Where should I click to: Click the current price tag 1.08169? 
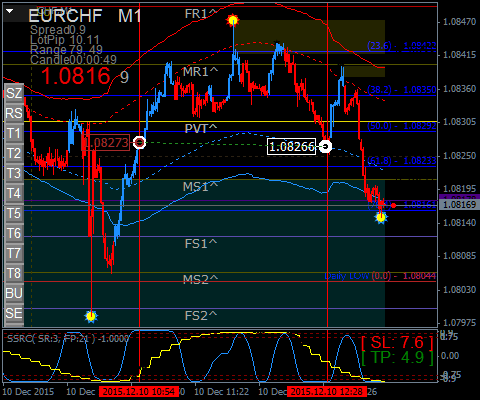459,204
